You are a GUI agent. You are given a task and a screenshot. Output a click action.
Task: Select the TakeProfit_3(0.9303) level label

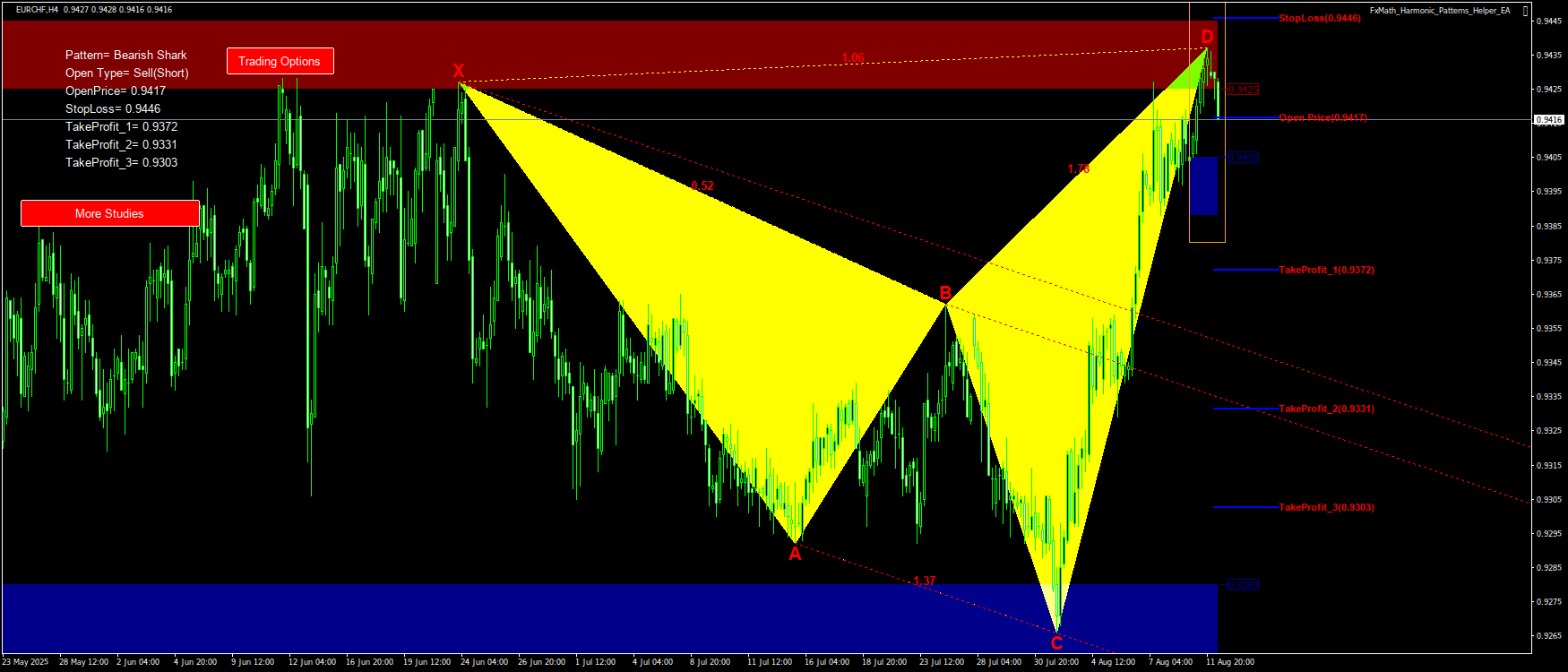[1326, 507]
